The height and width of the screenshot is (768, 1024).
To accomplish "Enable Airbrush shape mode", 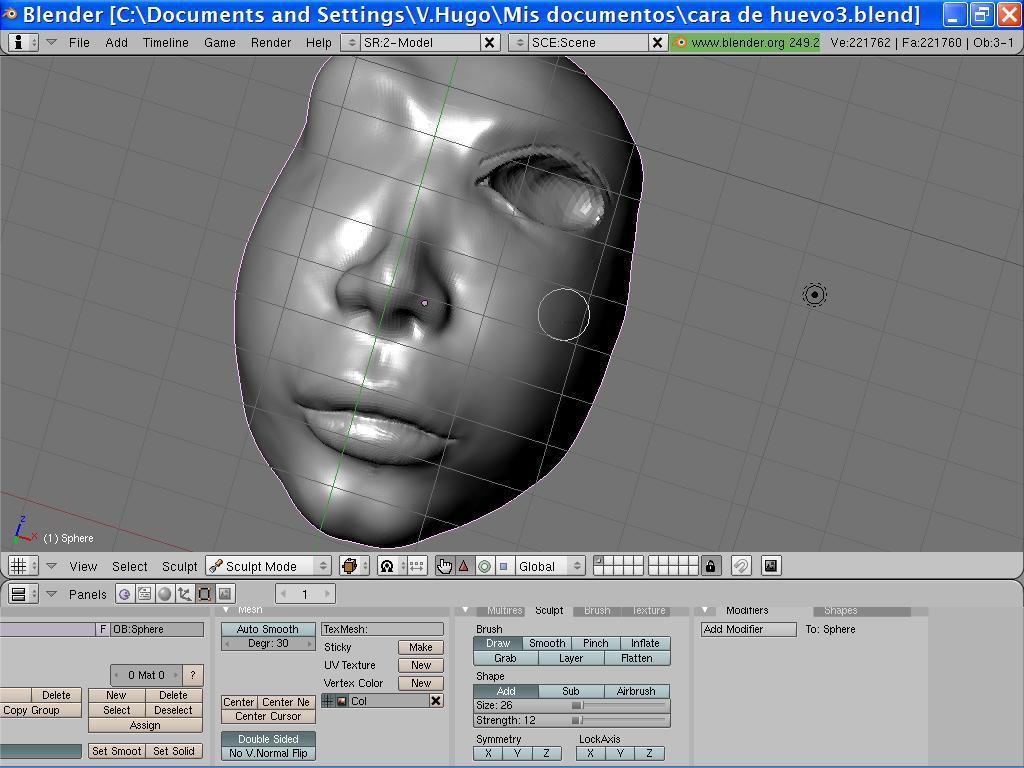I will click(x=636, y=691).
